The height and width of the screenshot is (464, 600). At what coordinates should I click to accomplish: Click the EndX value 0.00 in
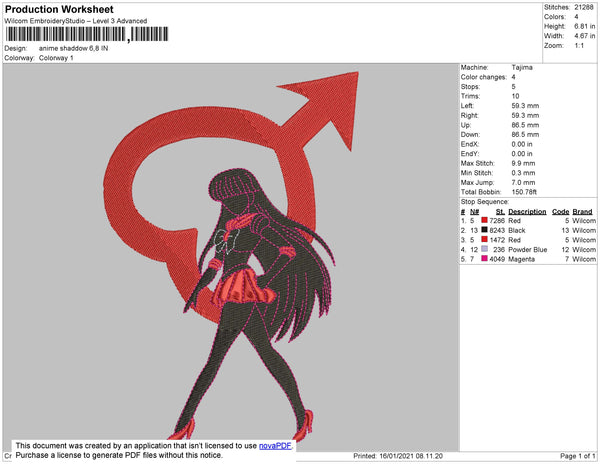pos(522,144)
